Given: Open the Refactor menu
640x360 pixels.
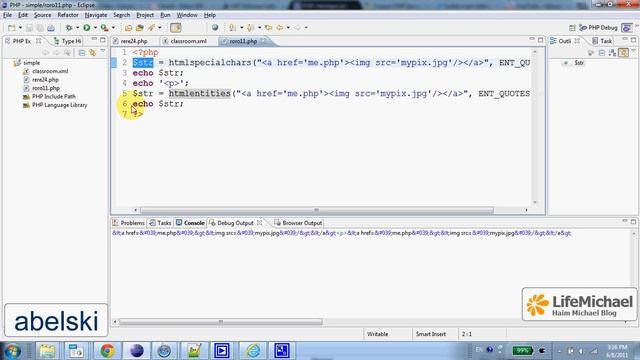Looking at the screenshot, I should tap(68, 15).
